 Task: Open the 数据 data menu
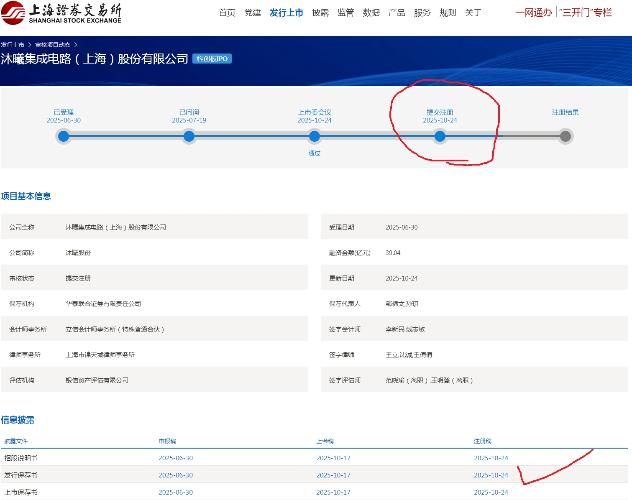[x=371, y=12]
